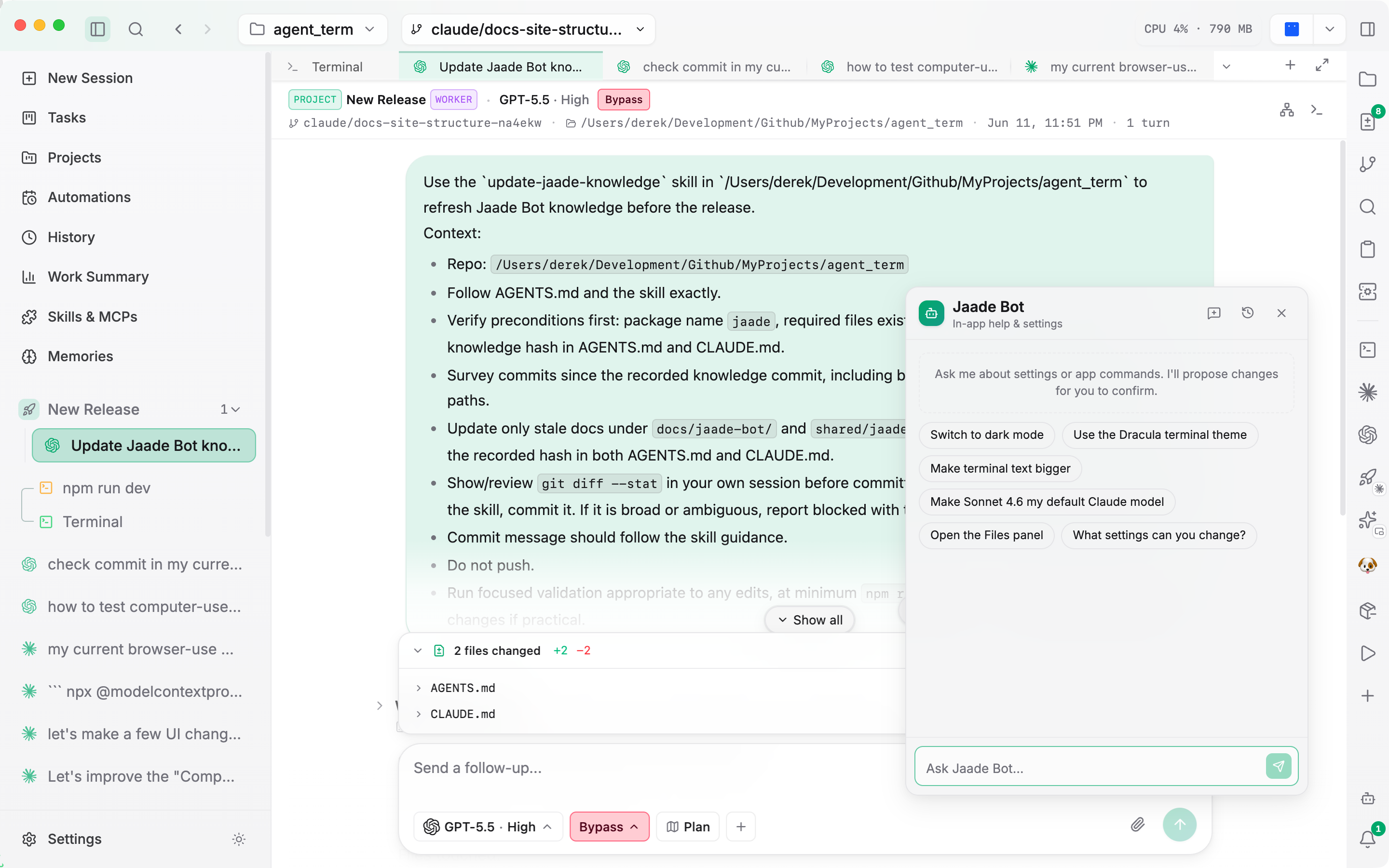The image size is (1389, 868).
Task: Open the Bypass permission dropdown in composer
Action: click(x=609, y=826)
